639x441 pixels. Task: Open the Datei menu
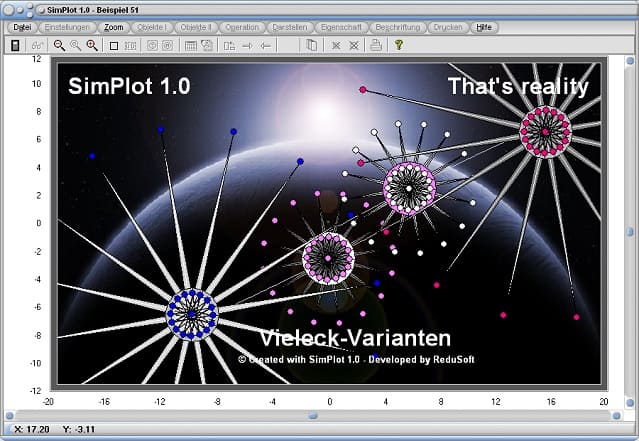coord(22,27)
